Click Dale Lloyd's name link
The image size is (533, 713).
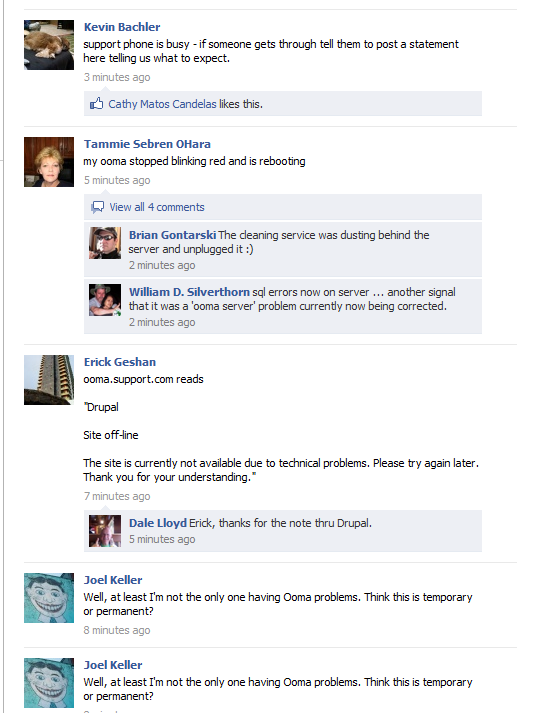point(158,523)
